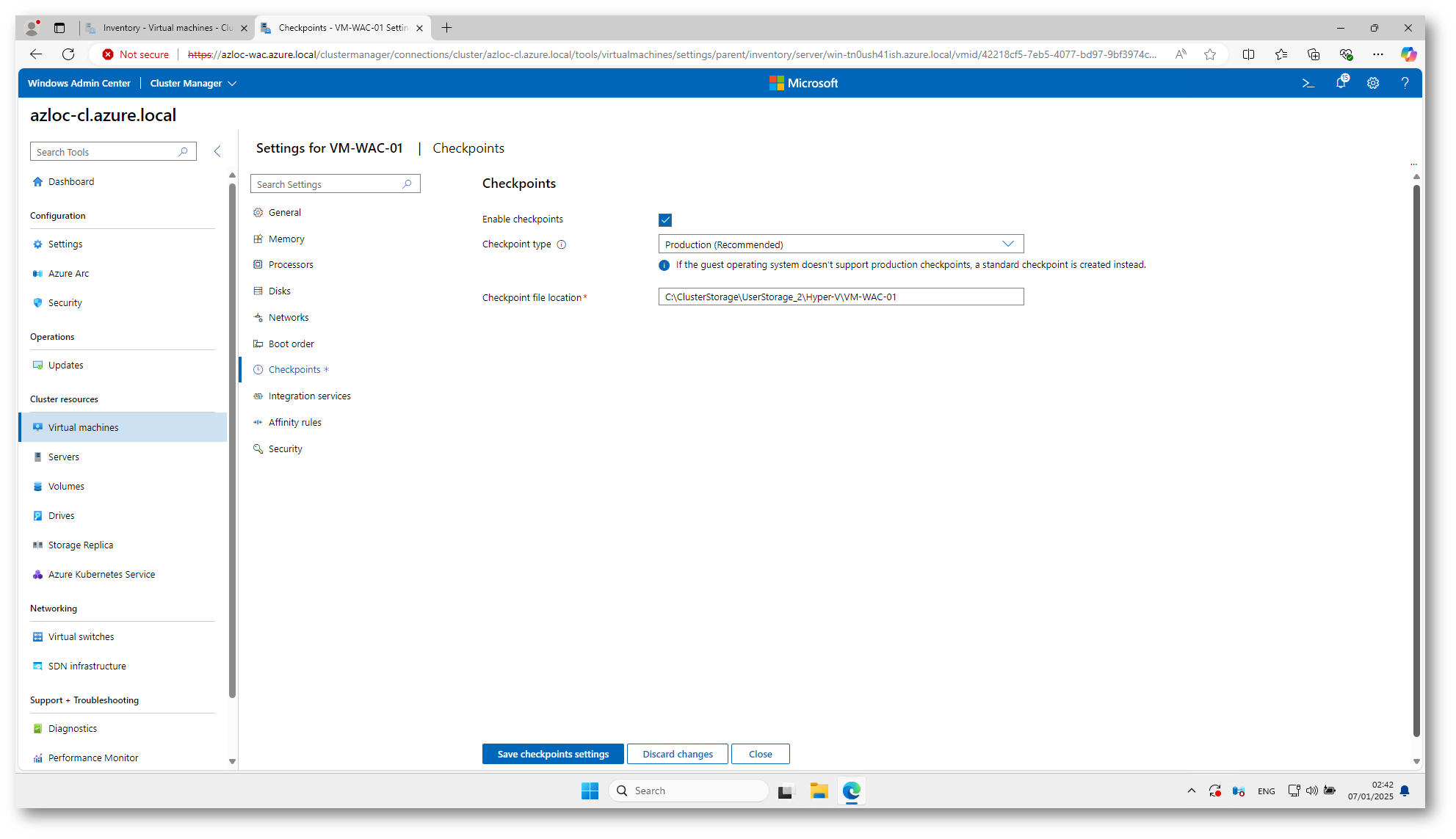
Task: Open the notifications bell in header
Action: click(x=1341, y=83)
